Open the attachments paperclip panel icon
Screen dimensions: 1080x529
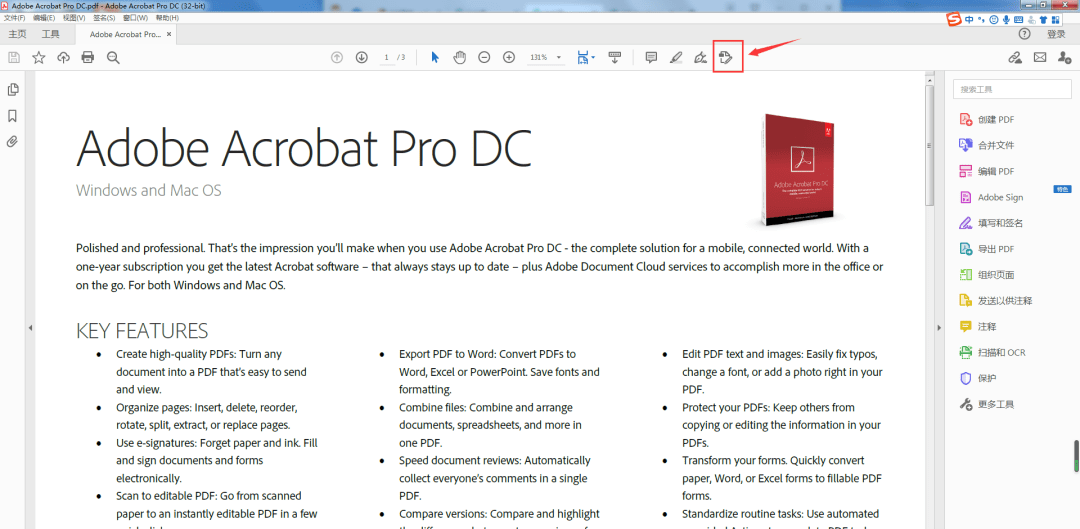[x=12, y=142]
